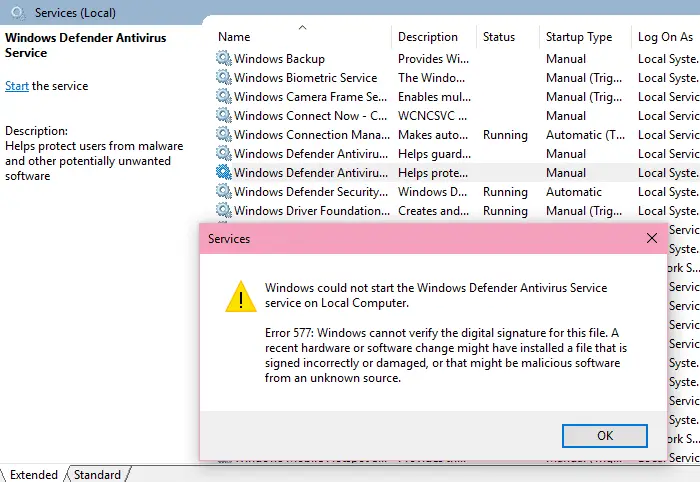Click Running status of Windows Connection Manager
This screenshot has width=700, height=482.
[x=505, y=135]
